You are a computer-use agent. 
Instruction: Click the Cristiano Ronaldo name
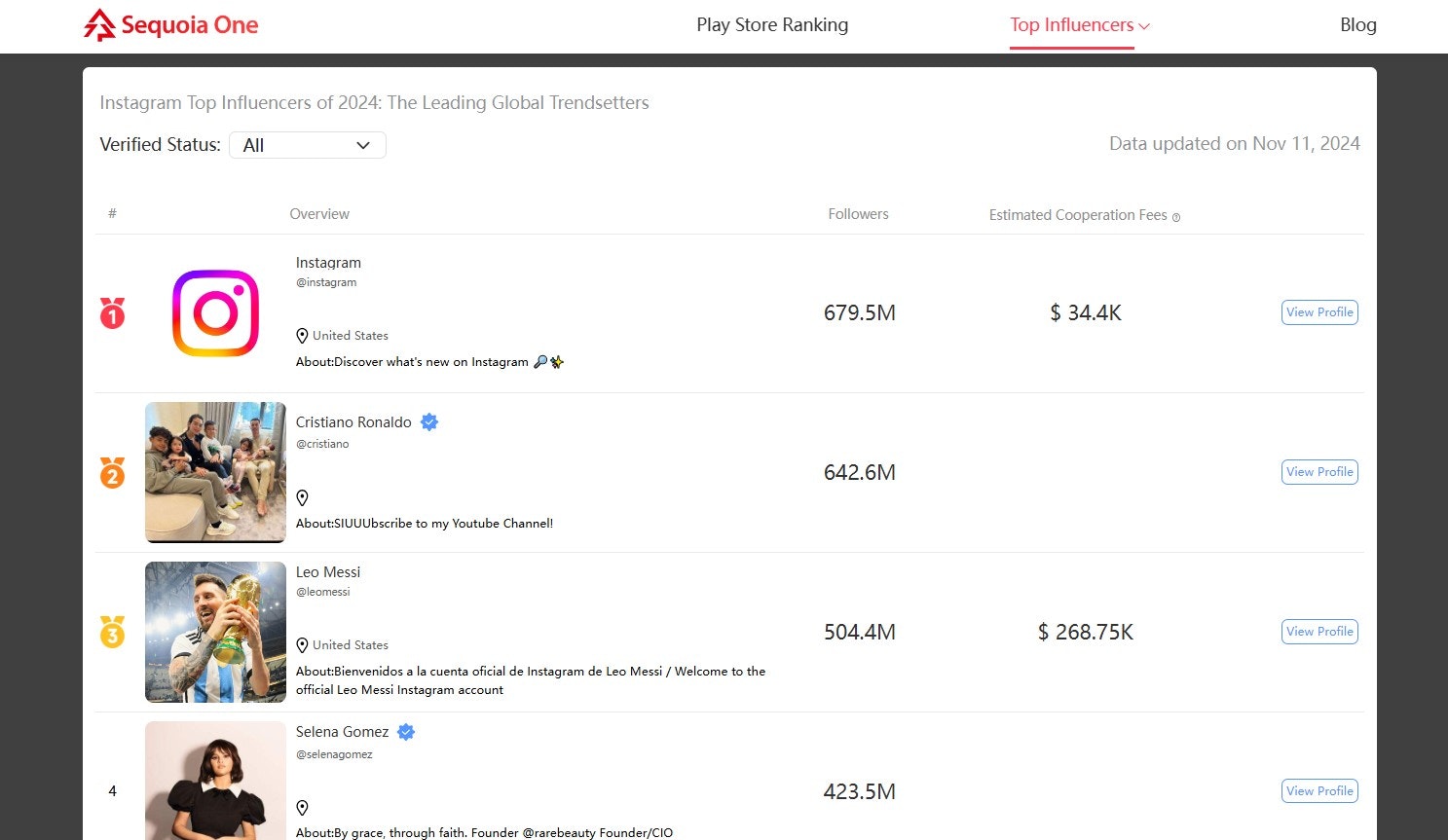353,422
